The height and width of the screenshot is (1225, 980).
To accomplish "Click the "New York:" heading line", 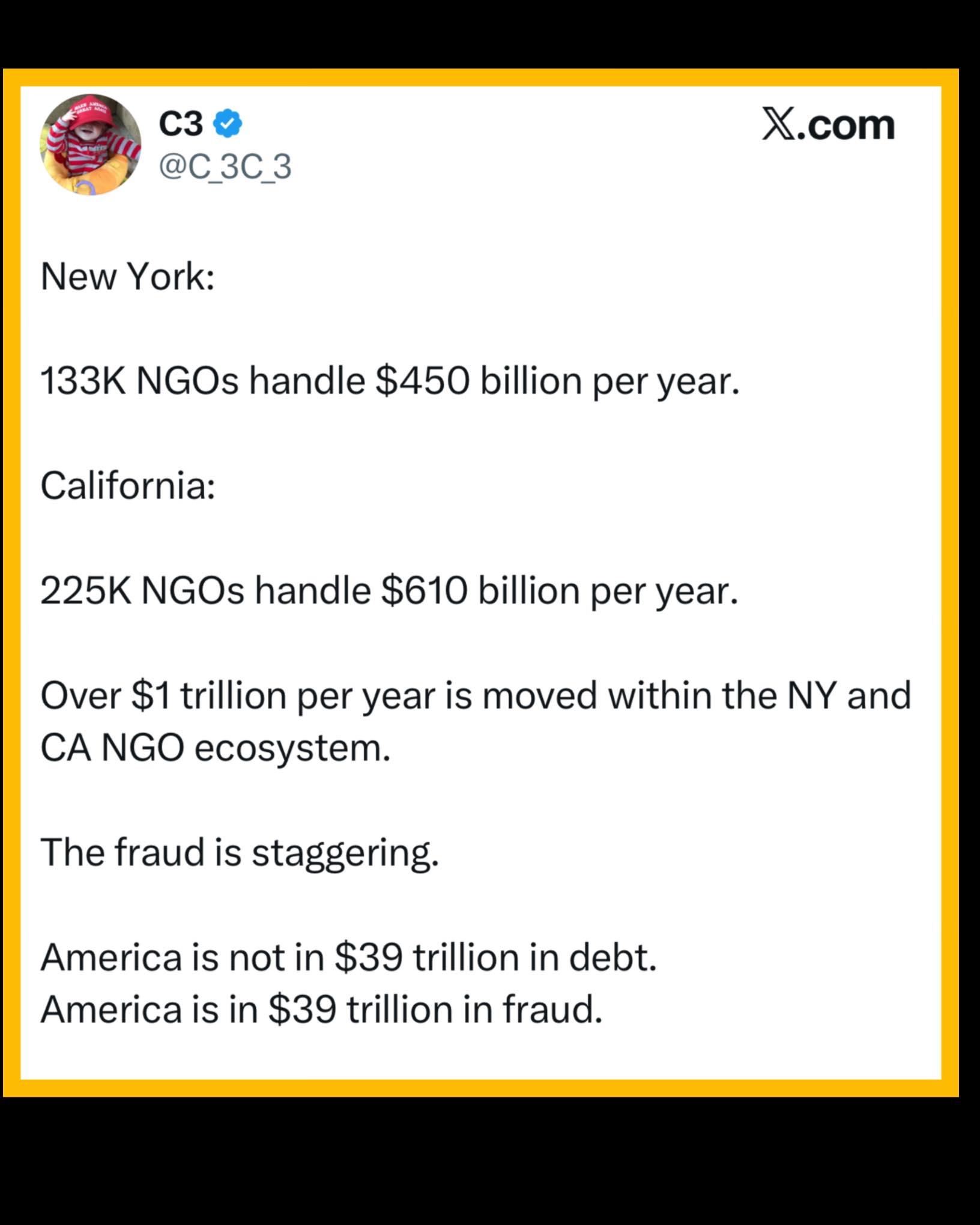I will coord(127,277).
